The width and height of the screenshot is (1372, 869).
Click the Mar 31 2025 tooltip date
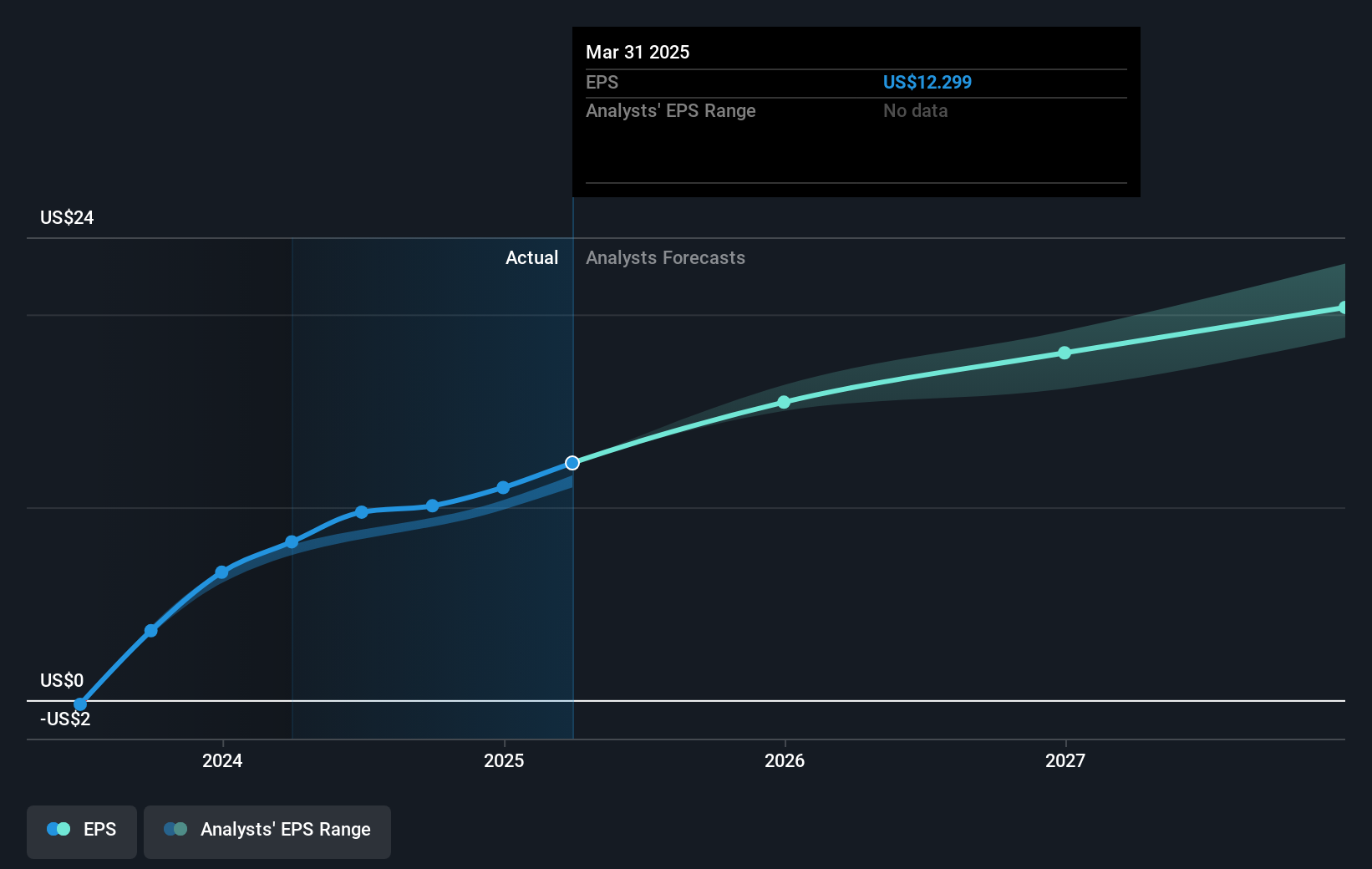coord(638,52)
